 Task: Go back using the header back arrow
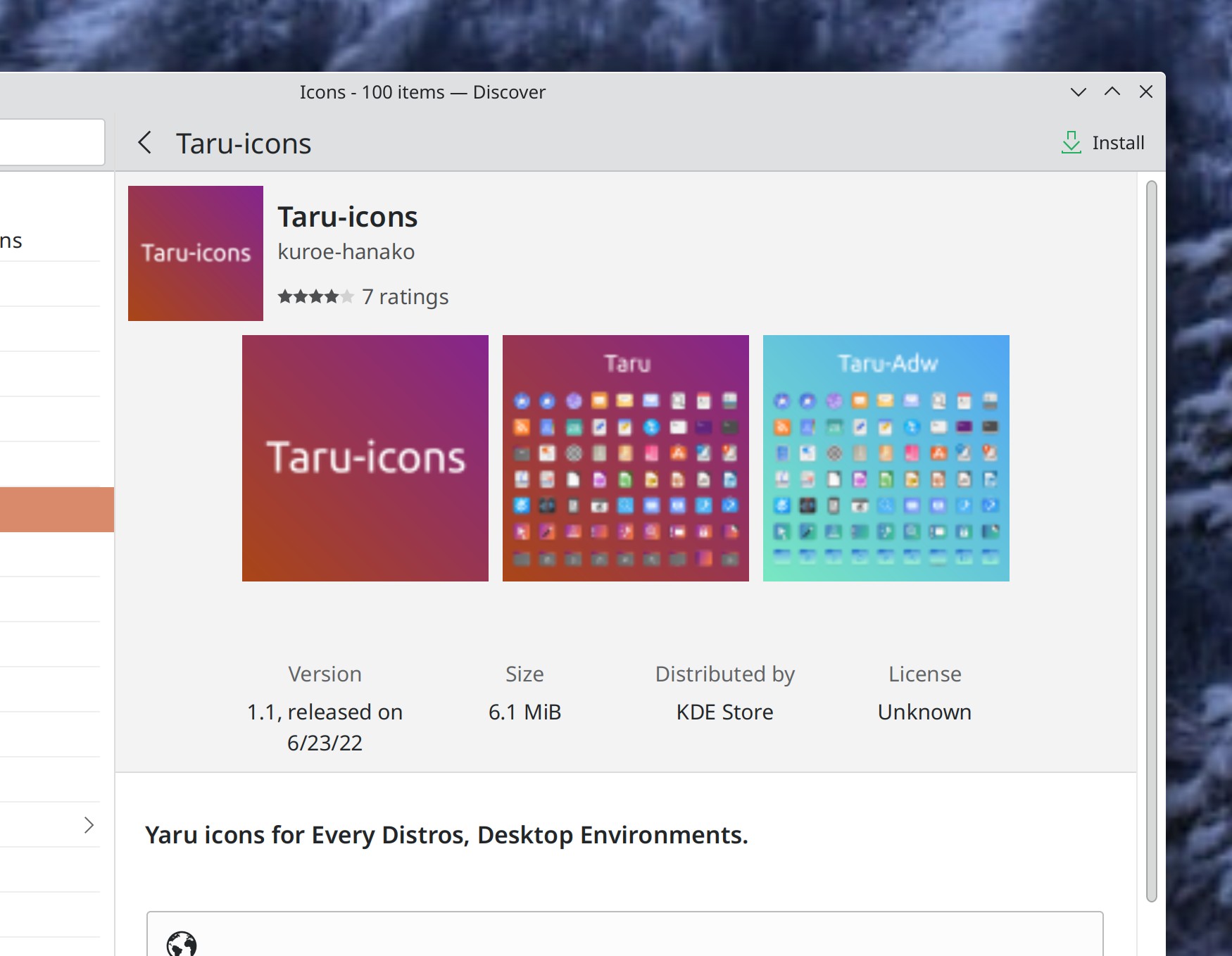tap(145, 143)
